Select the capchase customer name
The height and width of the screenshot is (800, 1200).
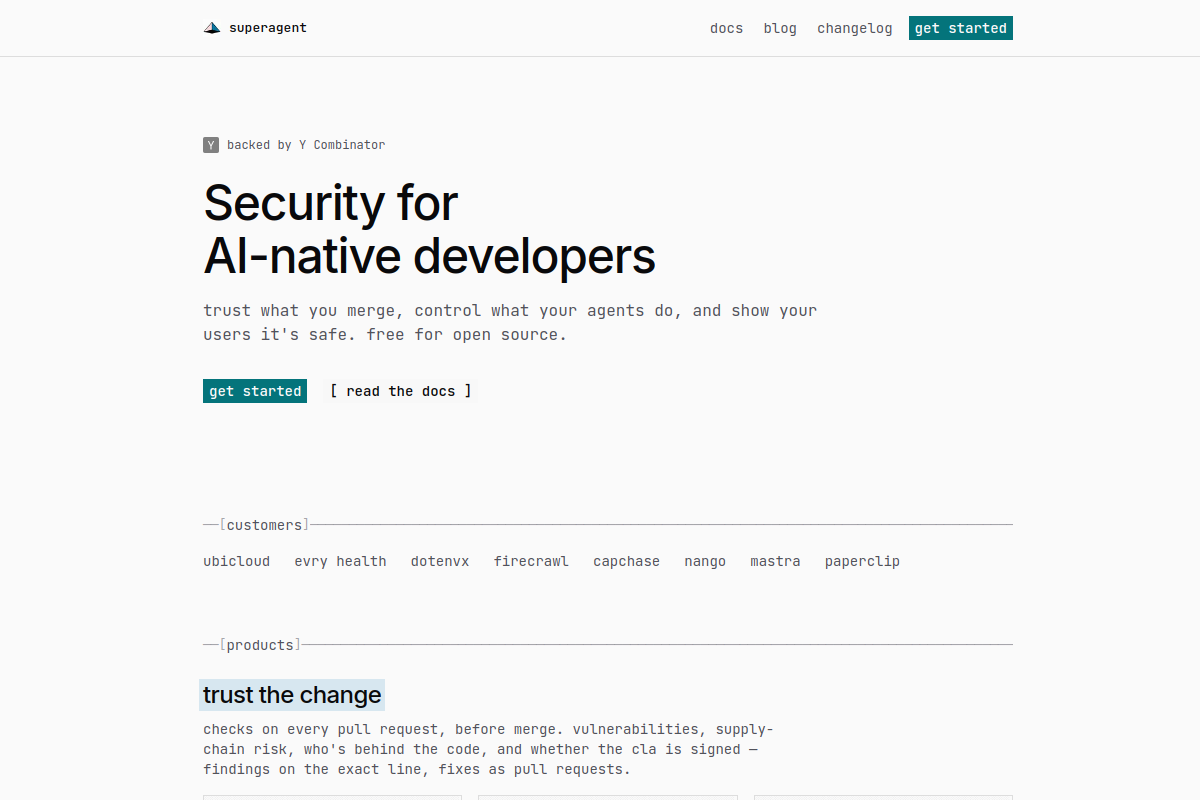tap(626, 561)
